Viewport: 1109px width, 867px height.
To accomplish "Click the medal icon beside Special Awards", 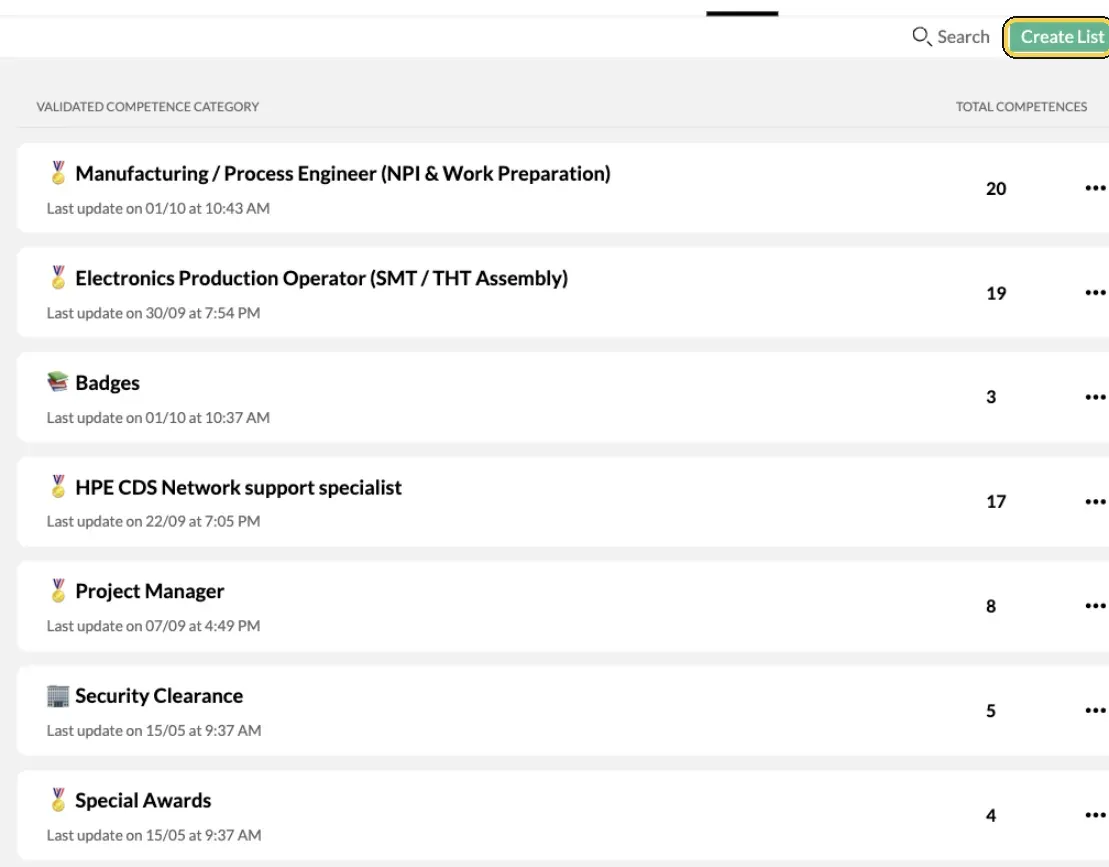I will coord(58,800).
